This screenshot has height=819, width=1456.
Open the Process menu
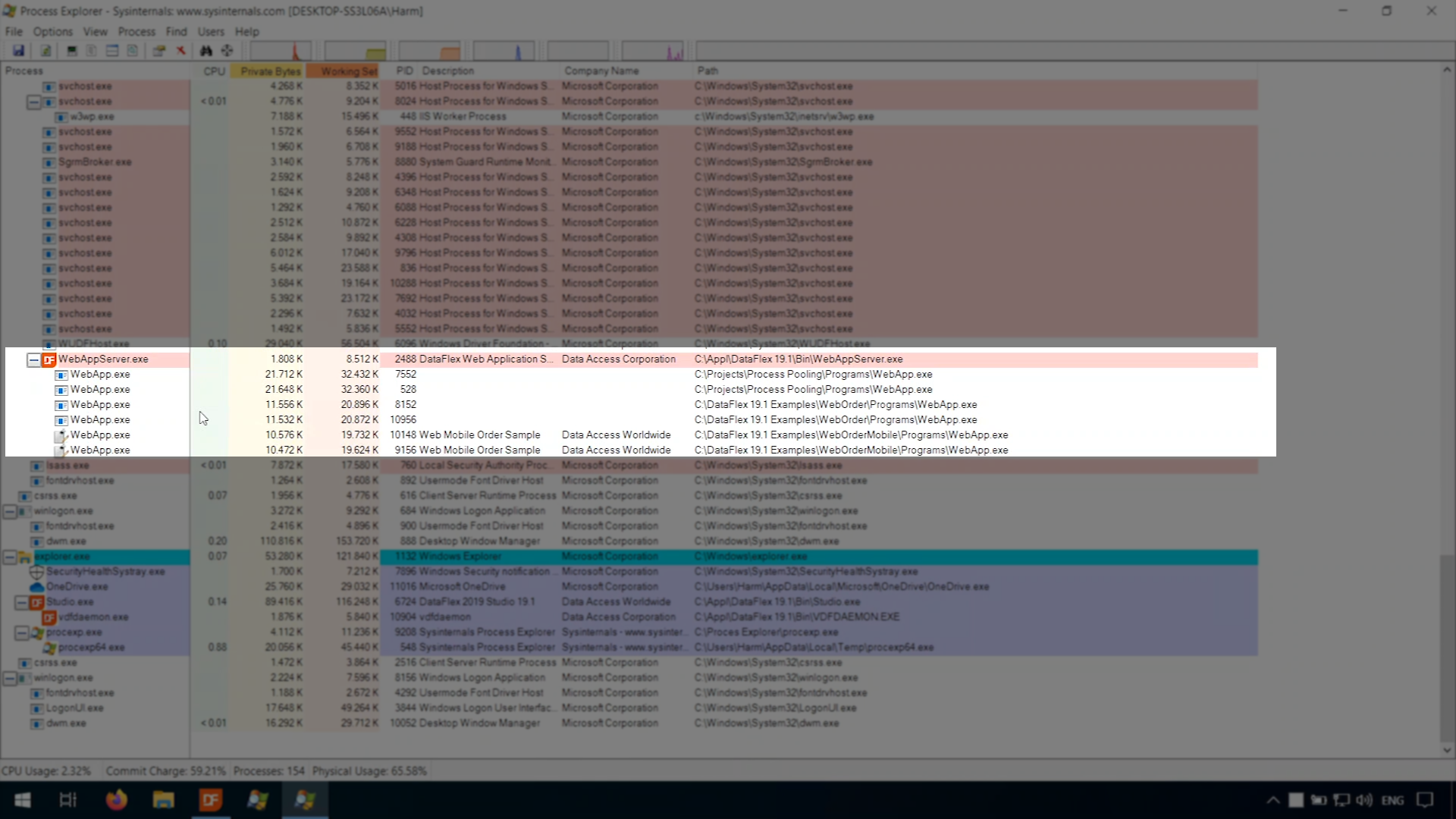[x=136, y=32]
